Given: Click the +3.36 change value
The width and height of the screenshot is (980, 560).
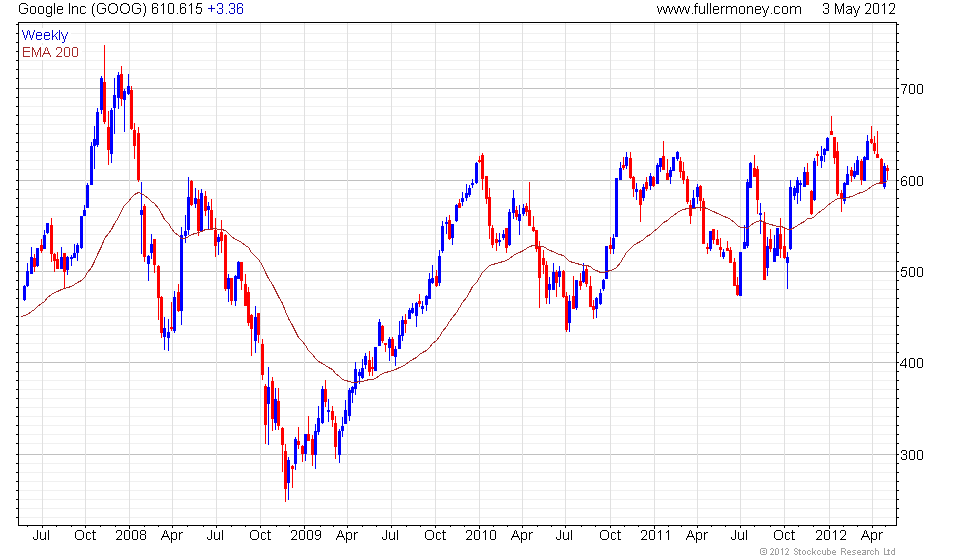Looking at the screenshot, I should click(x=226, y=9).
